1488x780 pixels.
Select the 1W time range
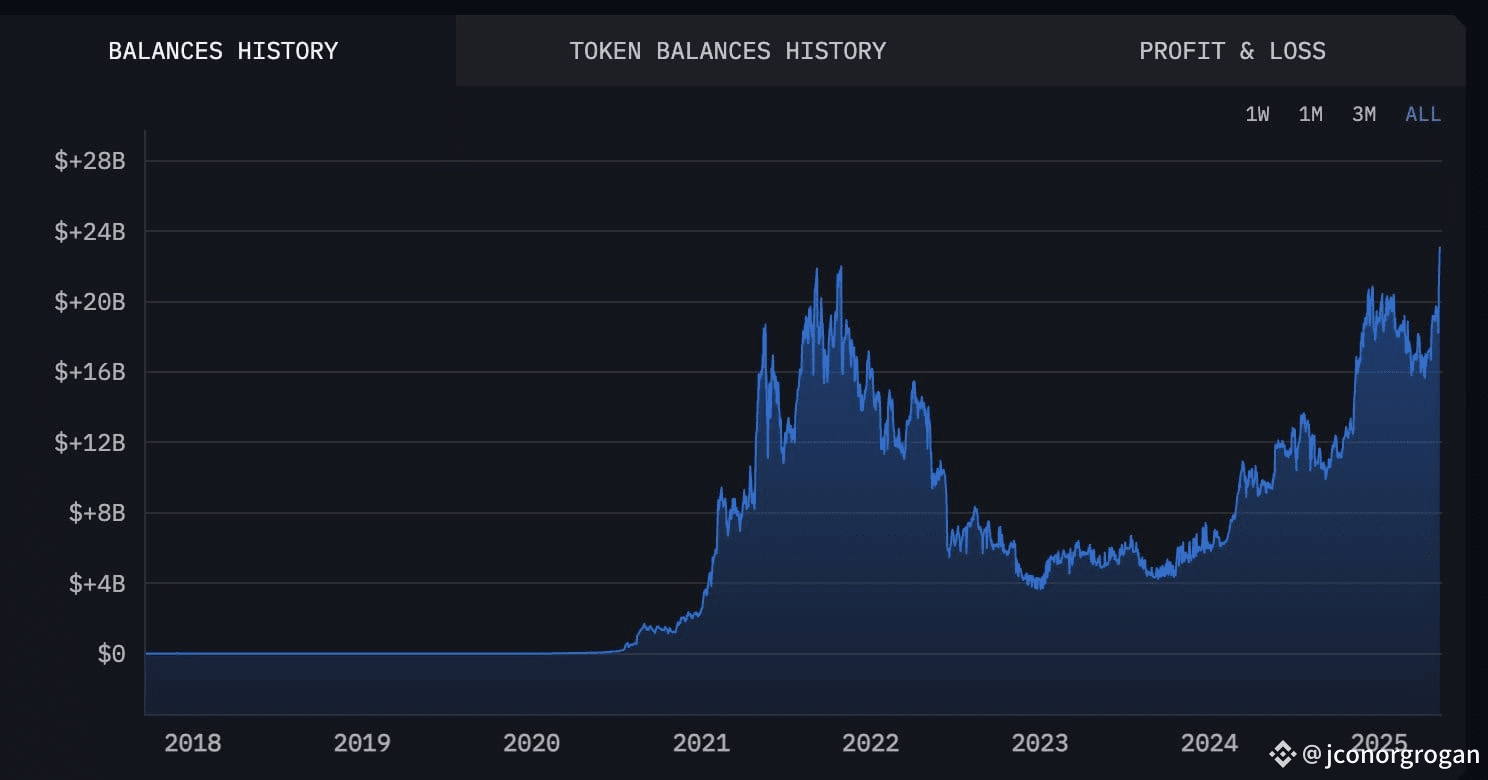(1257, 114)
